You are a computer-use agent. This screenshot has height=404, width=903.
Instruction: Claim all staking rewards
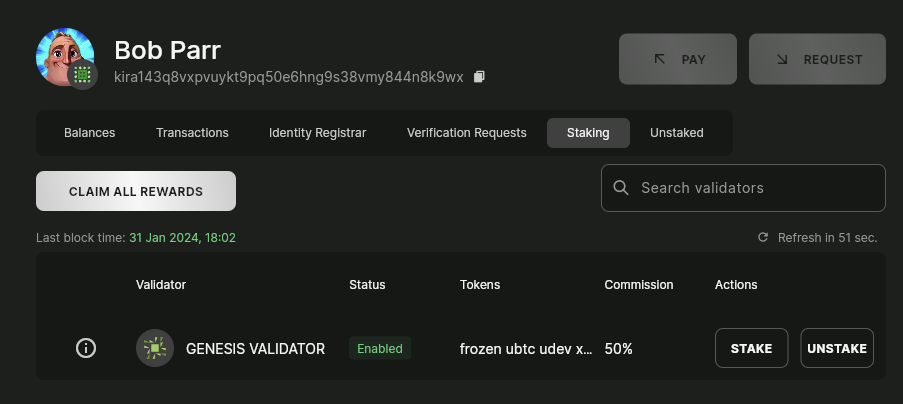tap(136, 191)
